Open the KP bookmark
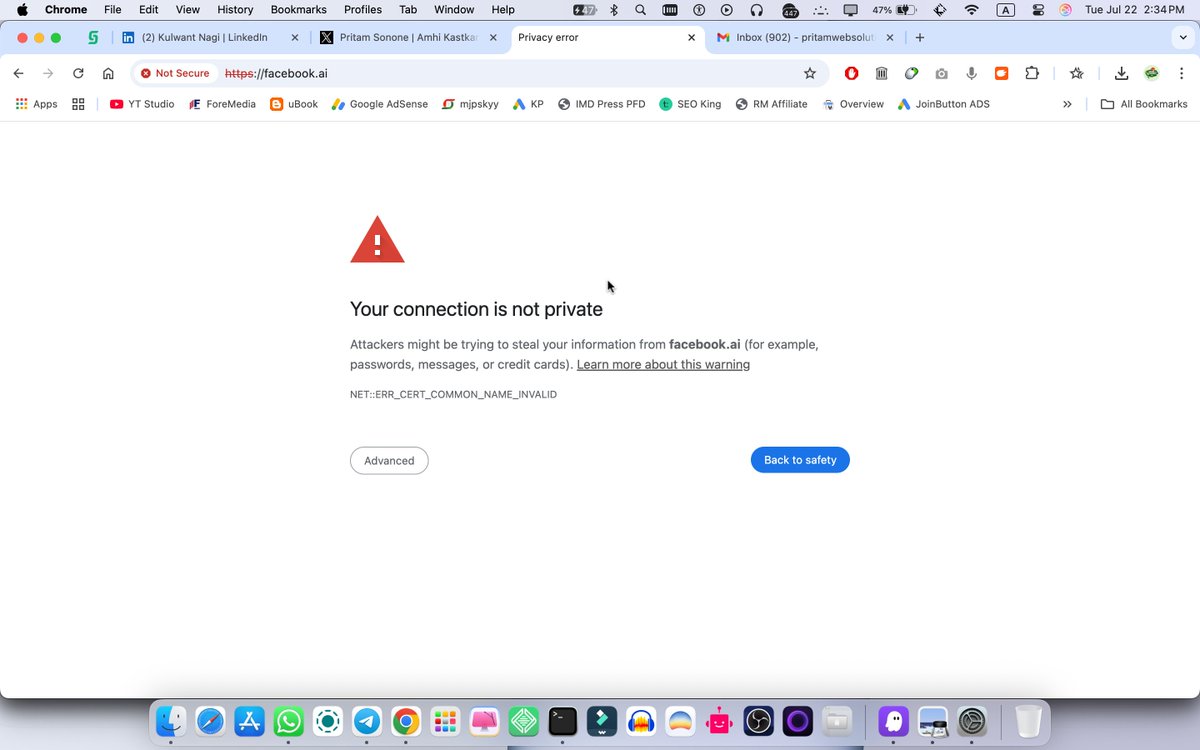The image size is (1200, 750). pyautogui.click(x=528, y=104)
